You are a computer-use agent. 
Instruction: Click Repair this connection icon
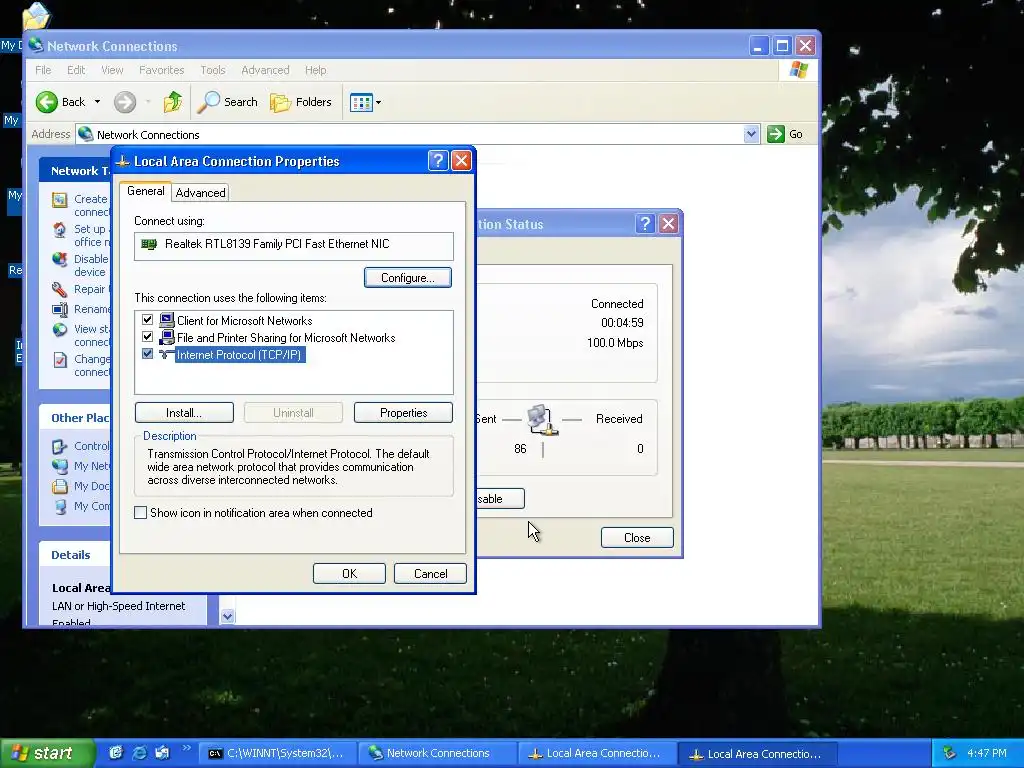pos(59,289)
